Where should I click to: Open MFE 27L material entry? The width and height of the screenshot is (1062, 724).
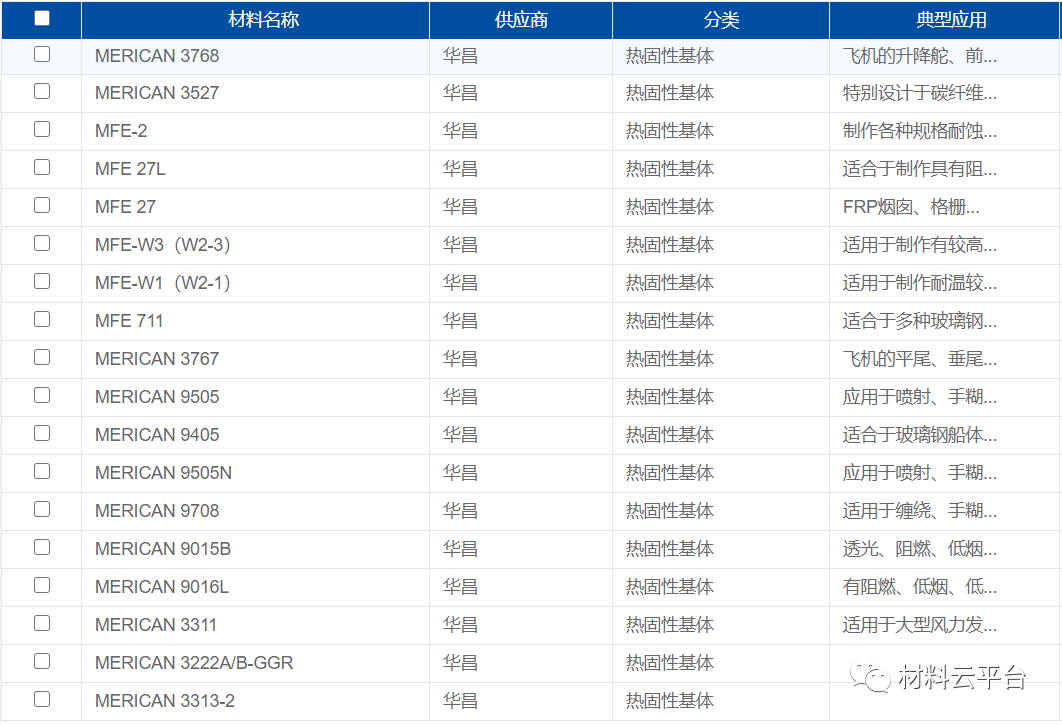pyautogui.click(x=130, y=169)
